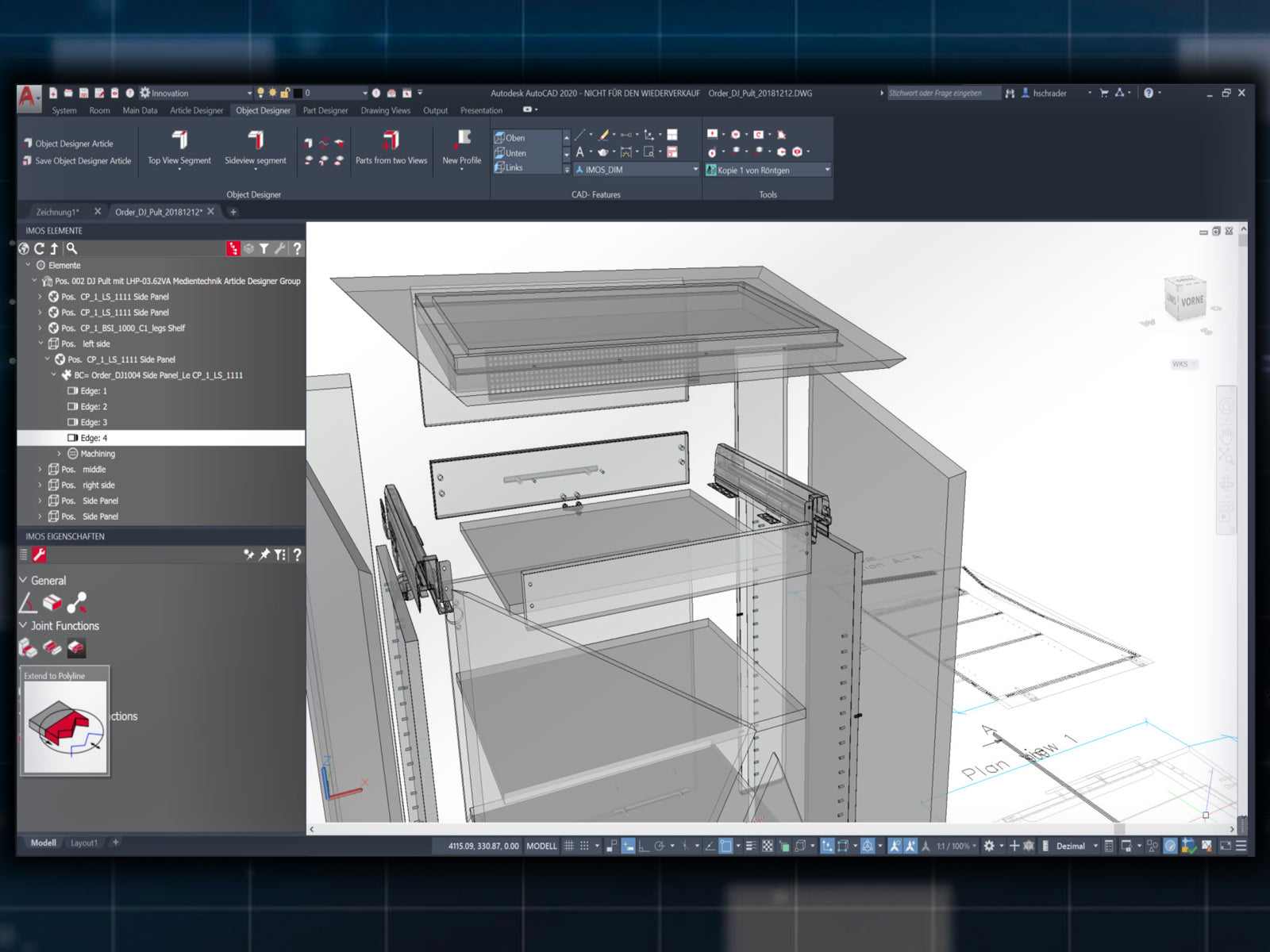The image size is (1270, 952).
Task: Toggle red tree-structure view in IMOS Elemente
Action: (233, 248)
